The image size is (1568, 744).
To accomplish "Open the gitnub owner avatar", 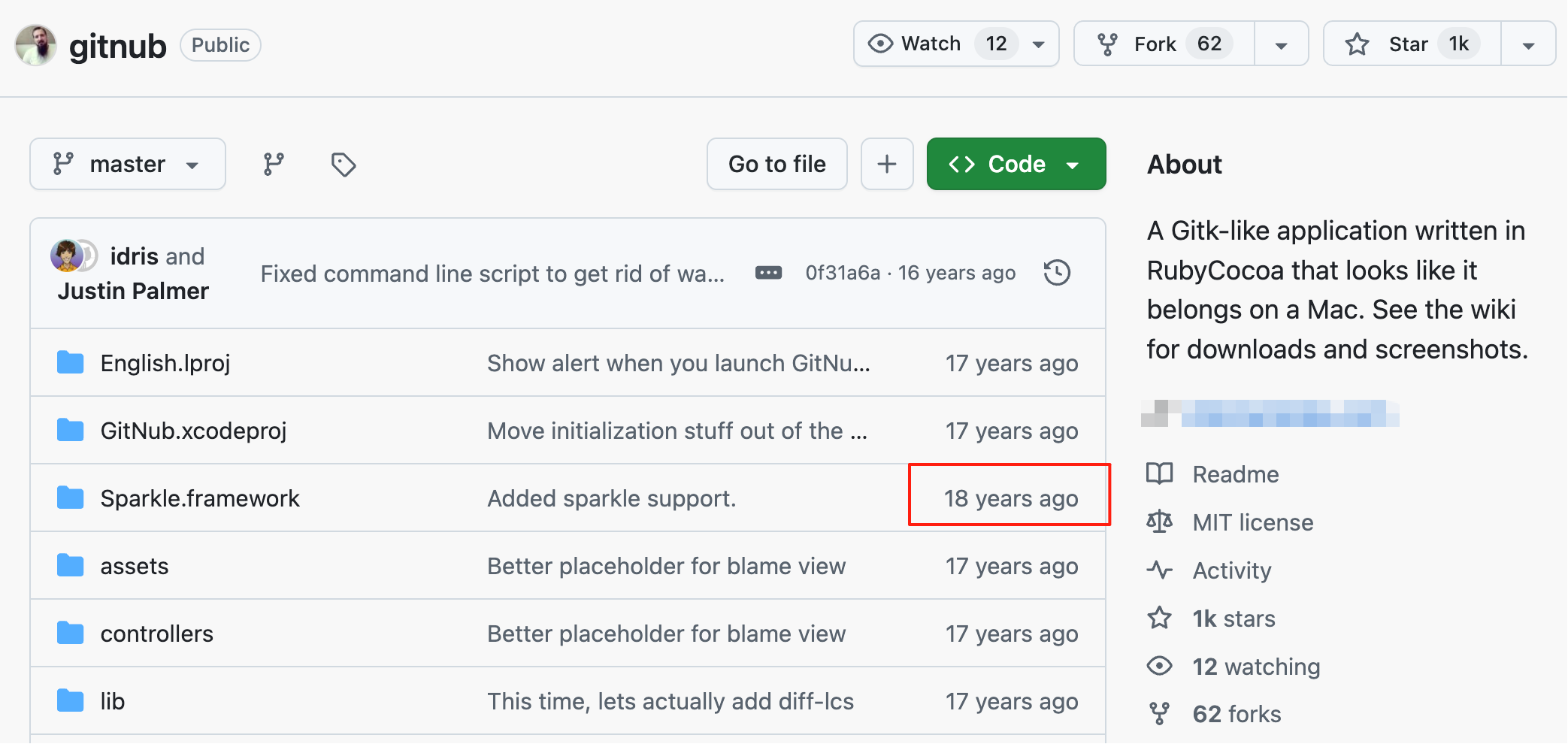I will (35, 45).
